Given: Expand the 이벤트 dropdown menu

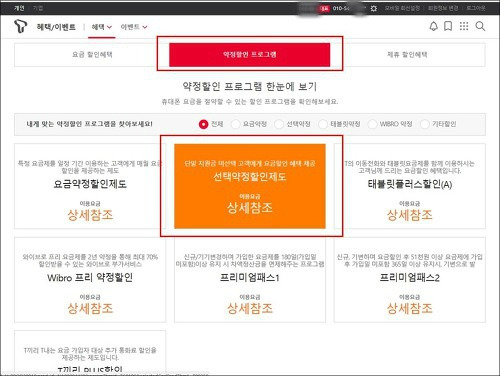Looking at the screenshot, I should (x=134, y=27).
